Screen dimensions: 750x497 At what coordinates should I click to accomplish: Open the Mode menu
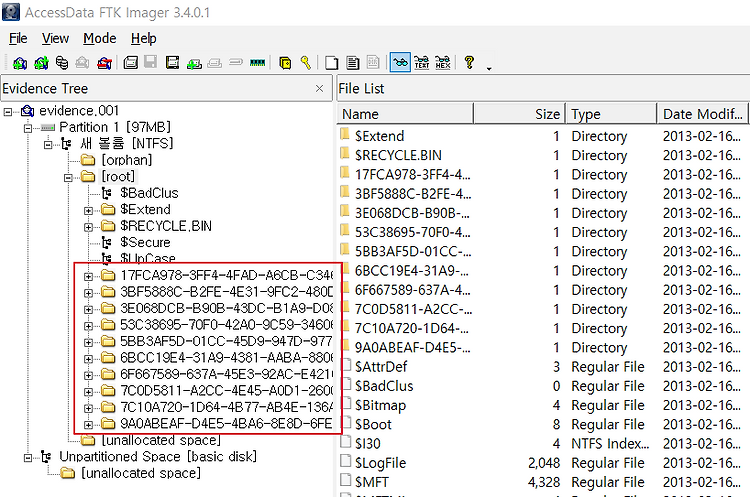click(x=99, y=38)
